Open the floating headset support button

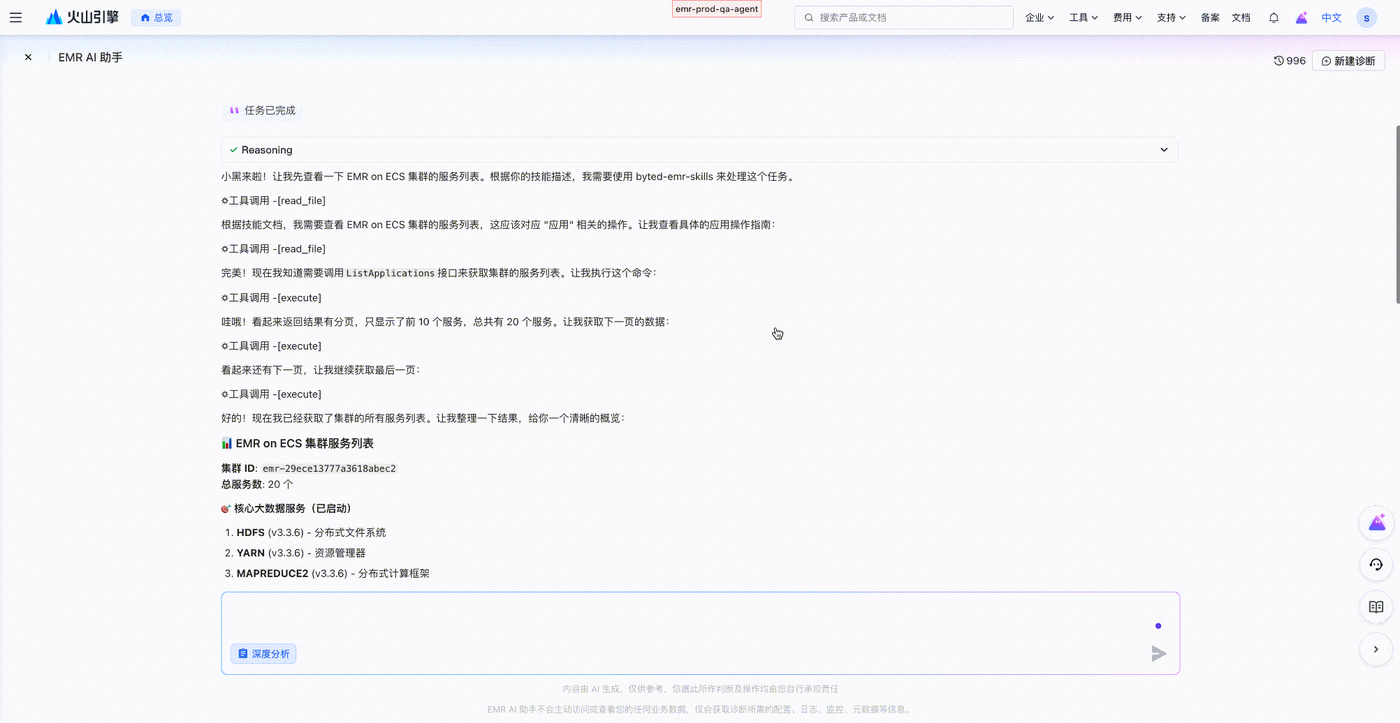coord(1376,565)
